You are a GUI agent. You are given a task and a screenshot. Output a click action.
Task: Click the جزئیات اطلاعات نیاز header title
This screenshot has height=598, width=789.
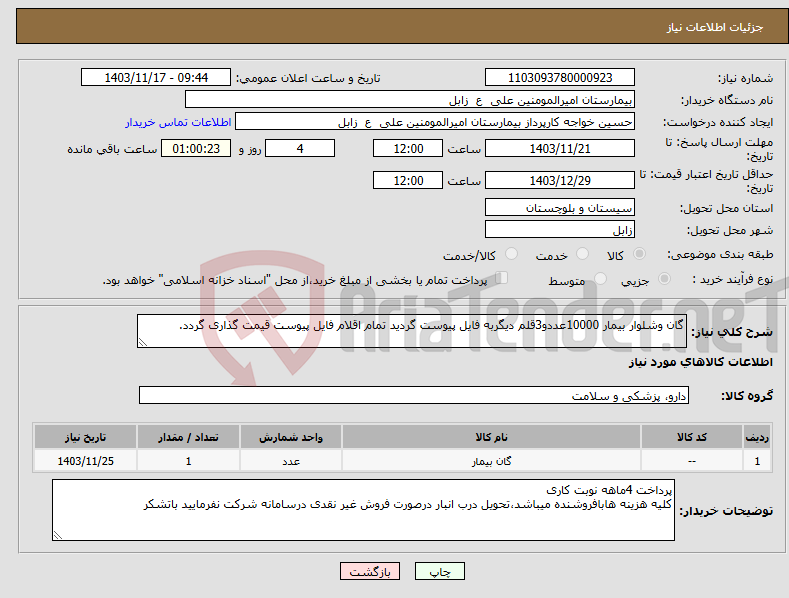[x=715, y=27]
